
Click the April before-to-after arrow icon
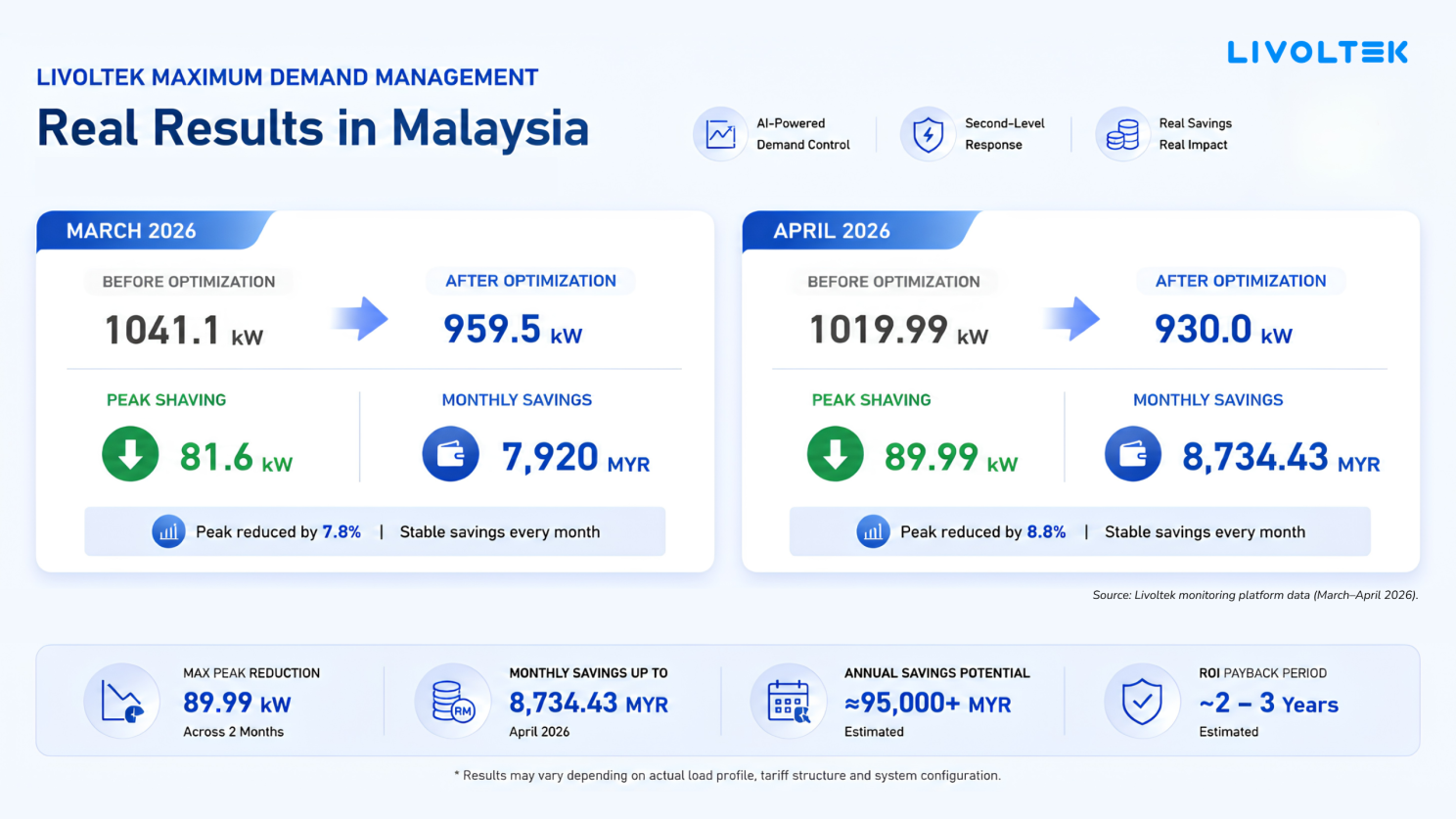[x=1071, y=318]
